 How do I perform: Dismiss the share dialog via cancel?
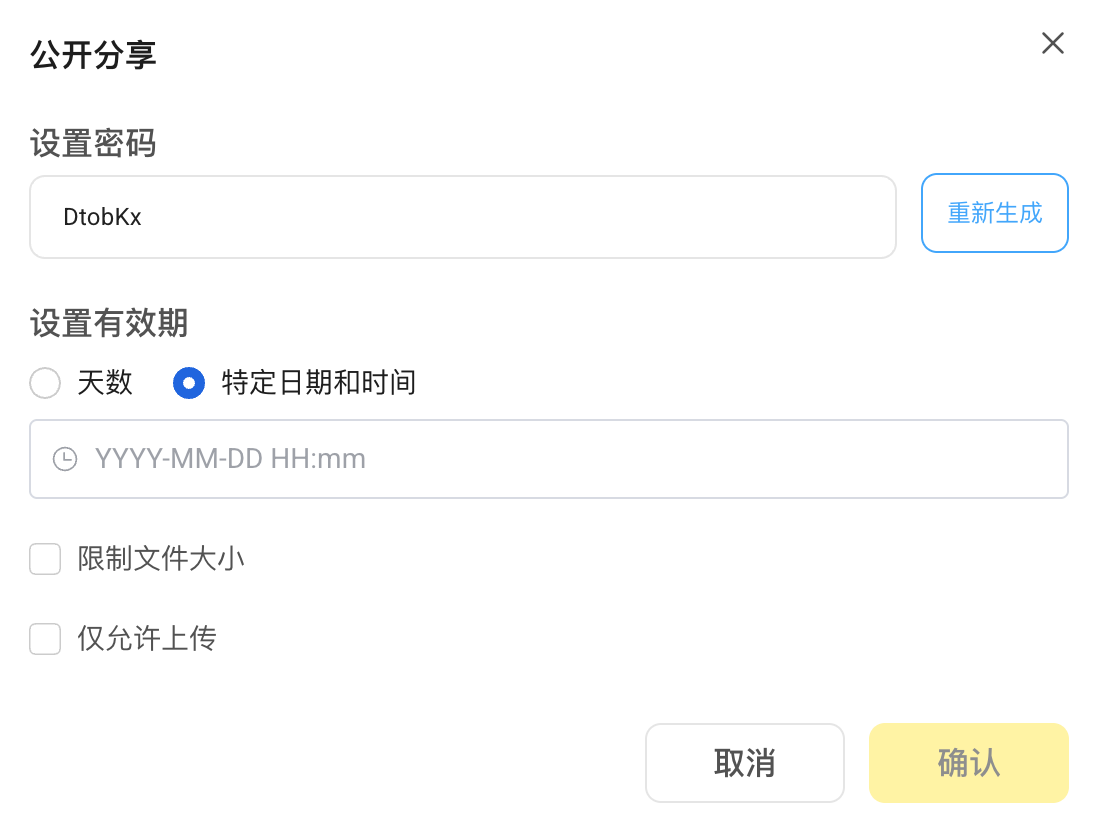tap(745, 763)
